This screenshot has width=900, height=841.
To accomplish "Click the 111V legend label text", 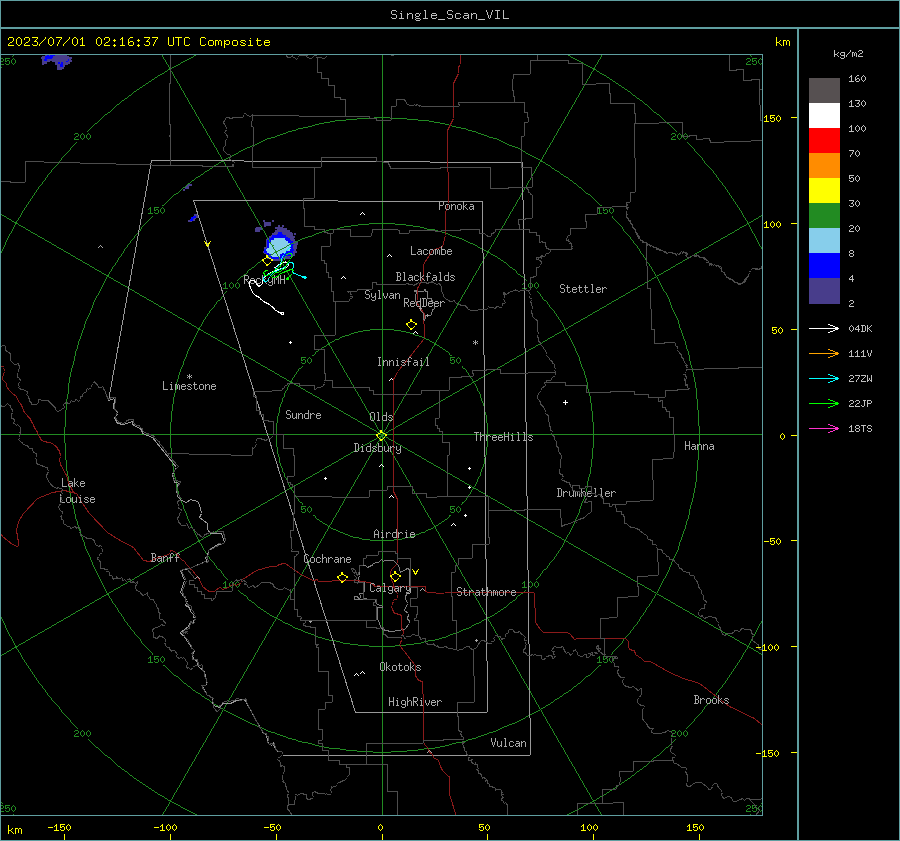I will click(x=860, y=354).
